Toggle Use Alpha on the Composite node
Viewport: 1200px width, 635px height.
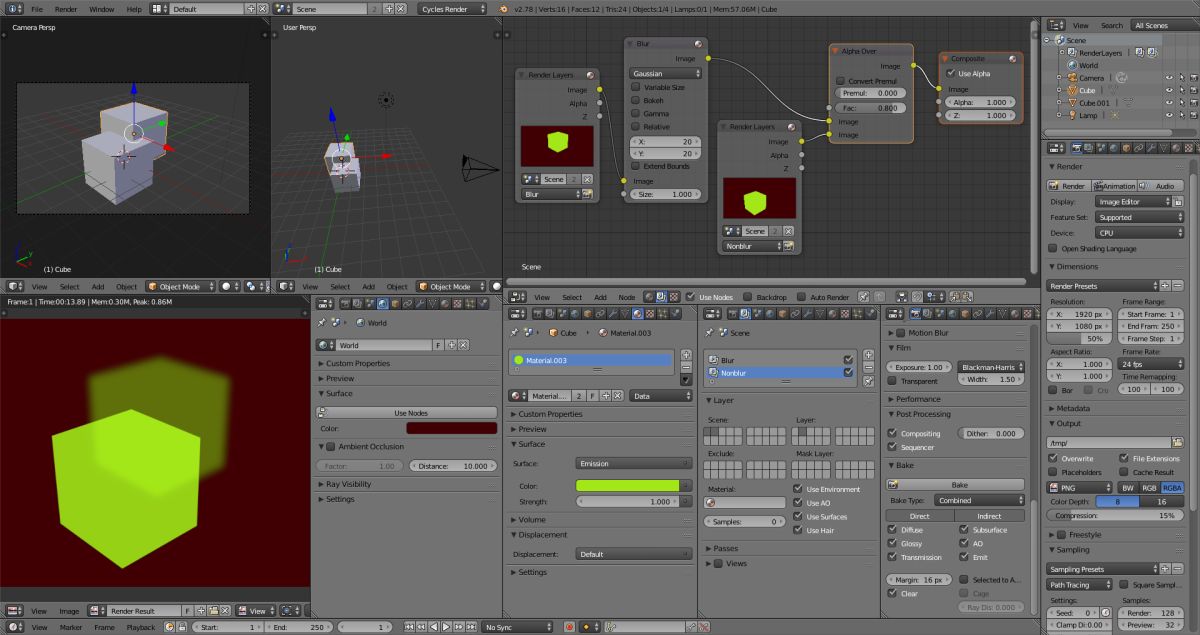coord(951,73)
